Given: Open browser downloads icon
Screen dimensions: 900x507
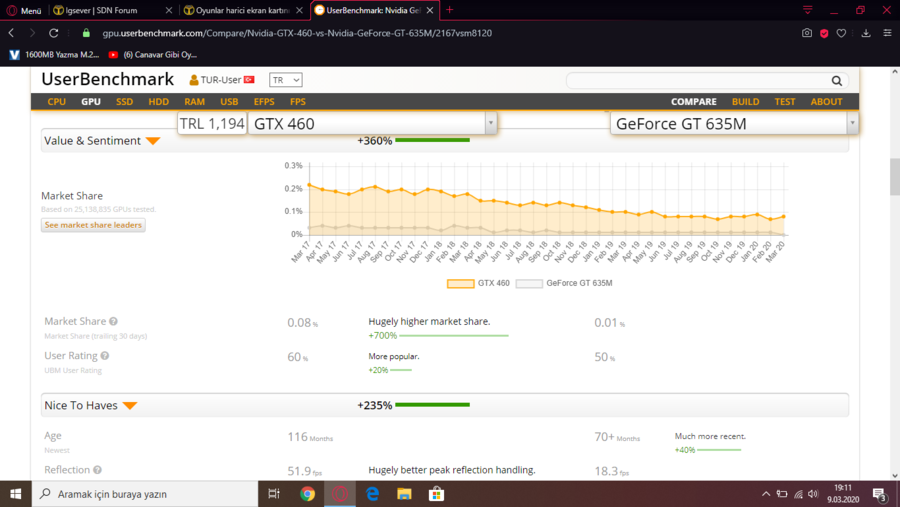Looking at the screenshot, I should click(866, 33).
